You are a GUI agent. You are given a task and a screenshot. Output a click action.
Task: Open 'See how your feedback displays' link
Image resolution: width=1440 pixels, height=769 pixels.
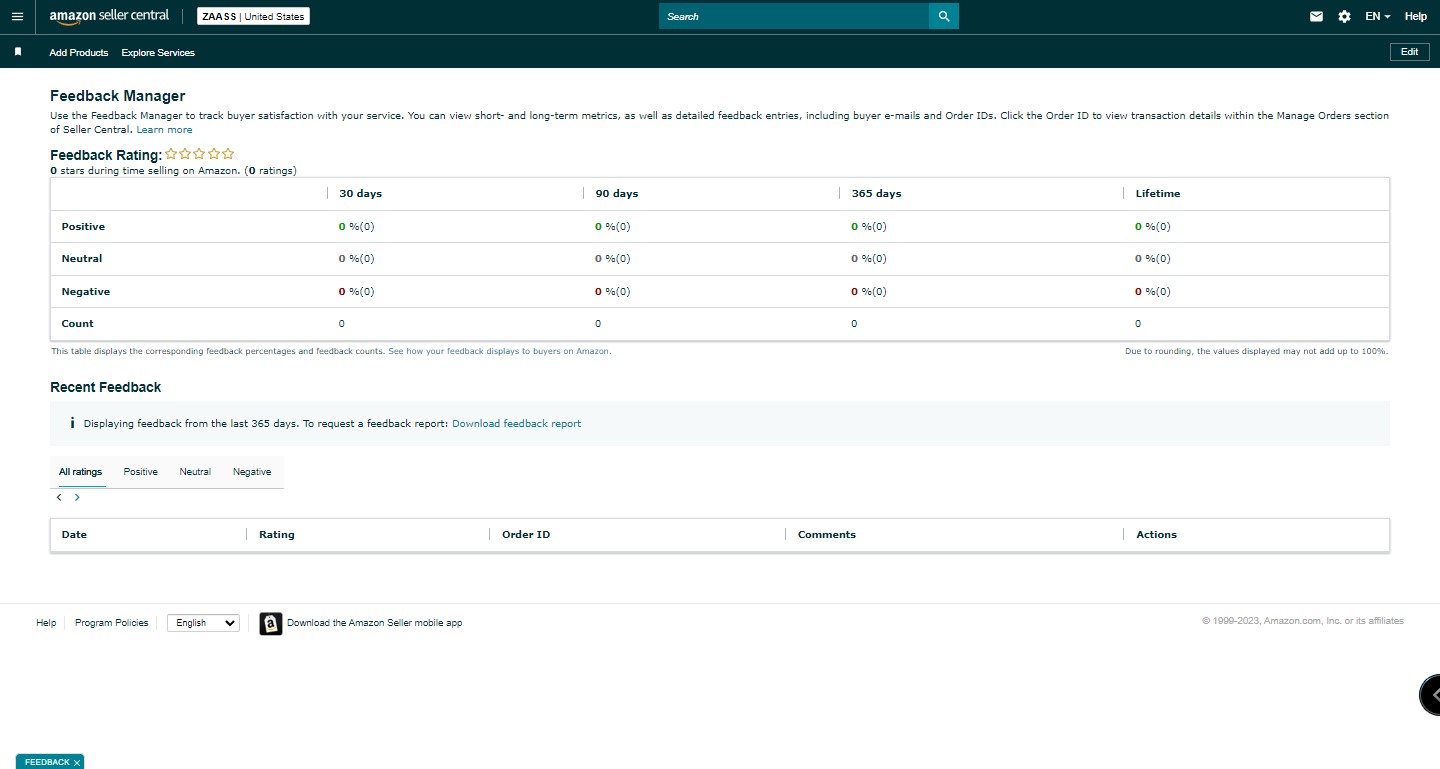[x=499, y=352]
